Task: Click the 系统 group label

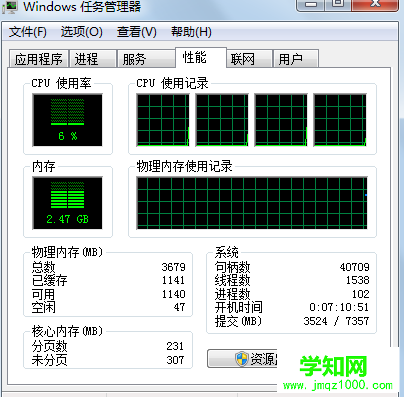Action: (227, 252)
